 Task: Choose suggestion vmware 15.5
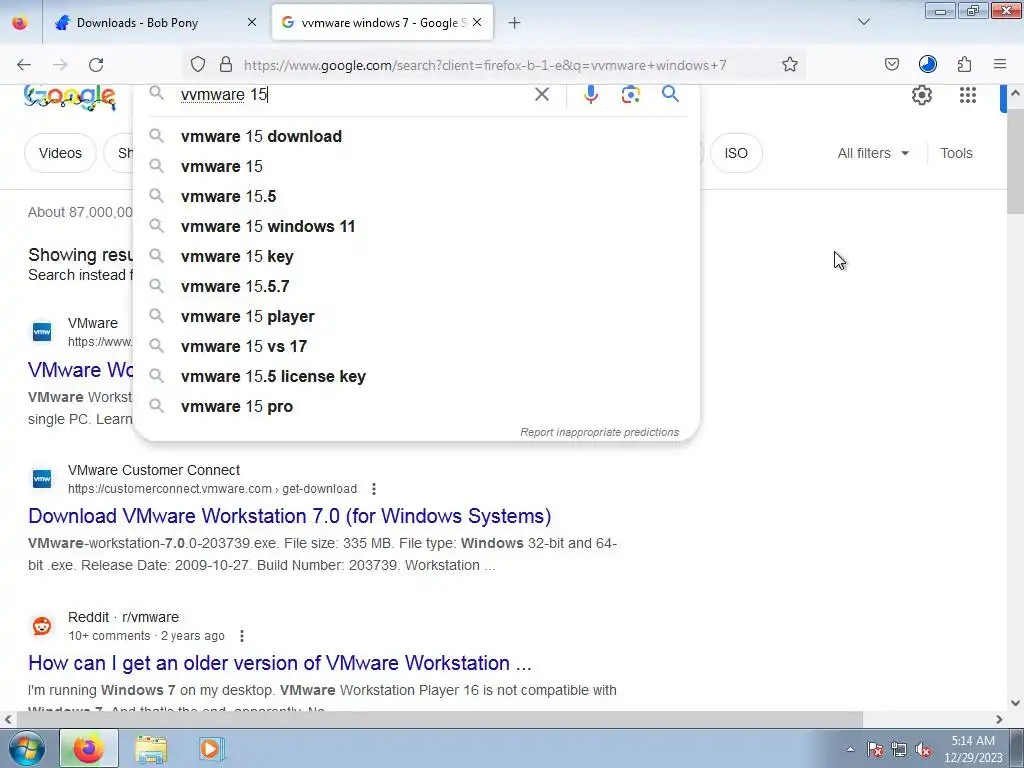417,196
